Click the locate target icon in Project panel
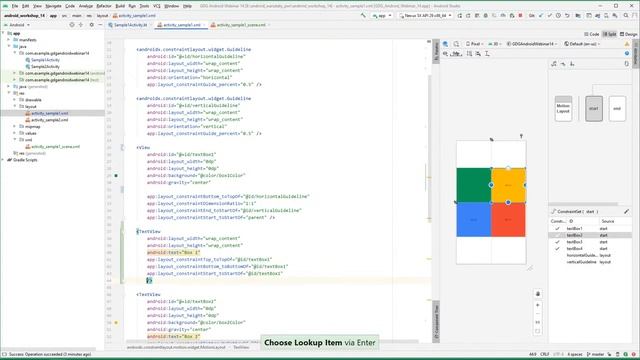The height and width of the screenshot is (360, 640). tap(72, 25)
